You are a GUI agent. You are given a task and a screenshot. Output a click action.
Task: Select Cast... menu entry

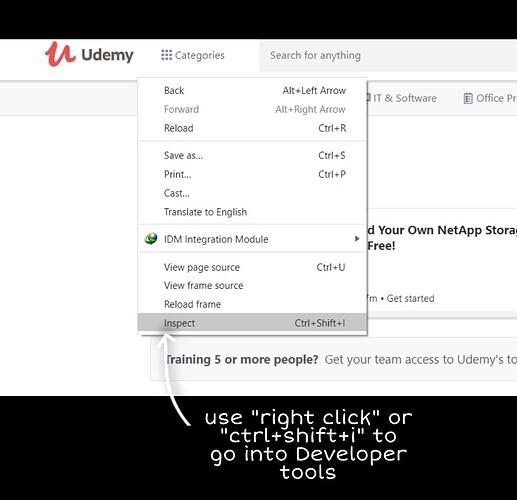[252, 193]
